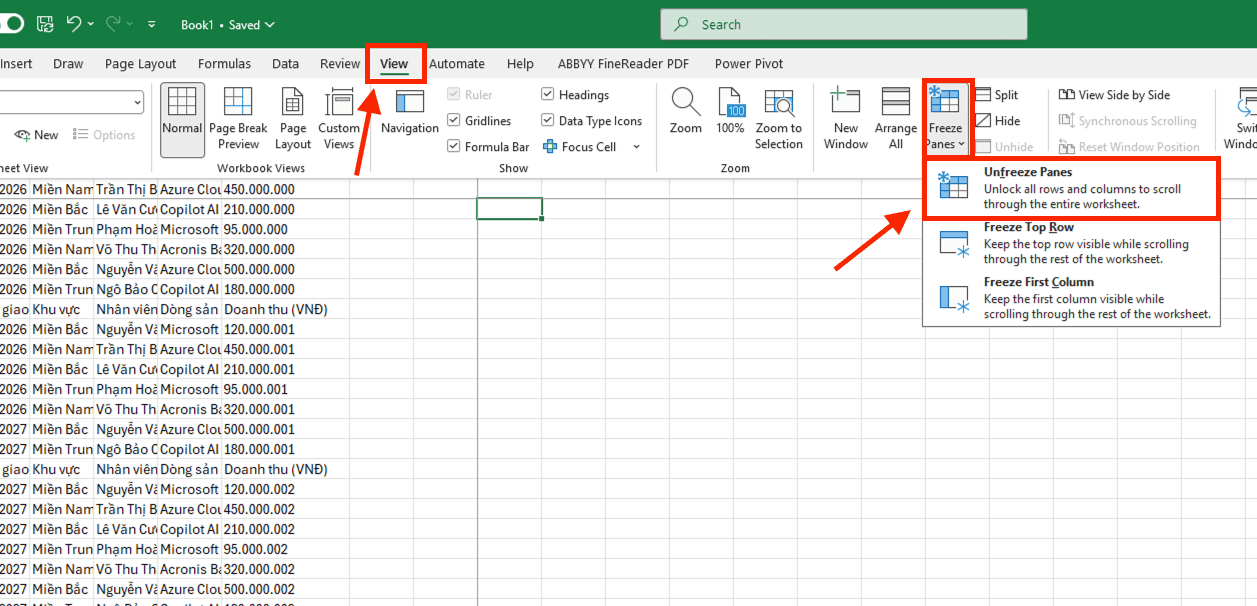Select the Page Layout view icon

pyautogui.click(x=293, y=118)
